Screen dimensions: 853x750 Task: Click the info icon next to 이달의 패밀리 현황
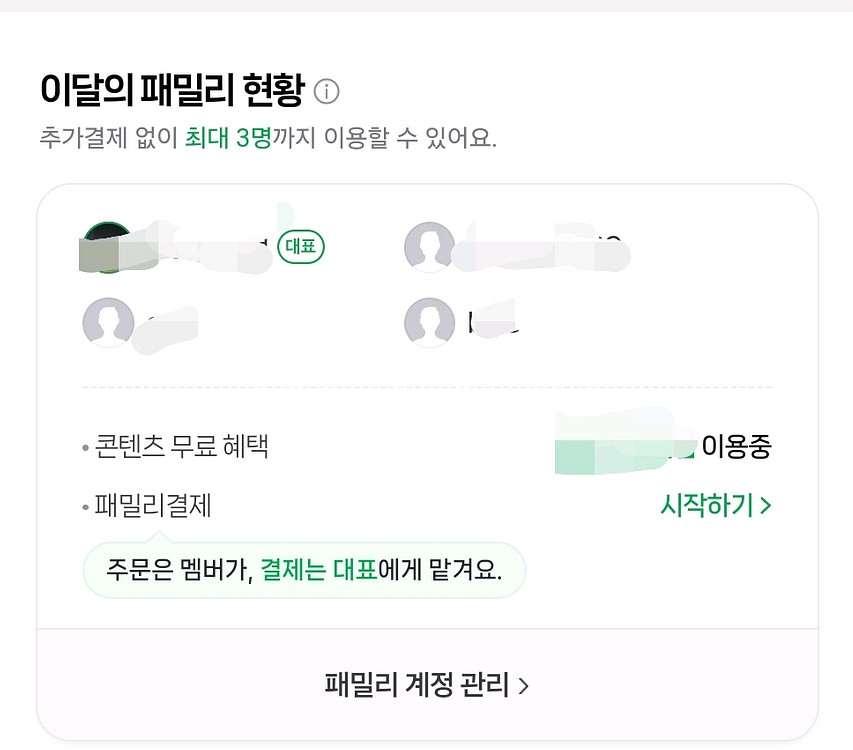pos(327,89)
